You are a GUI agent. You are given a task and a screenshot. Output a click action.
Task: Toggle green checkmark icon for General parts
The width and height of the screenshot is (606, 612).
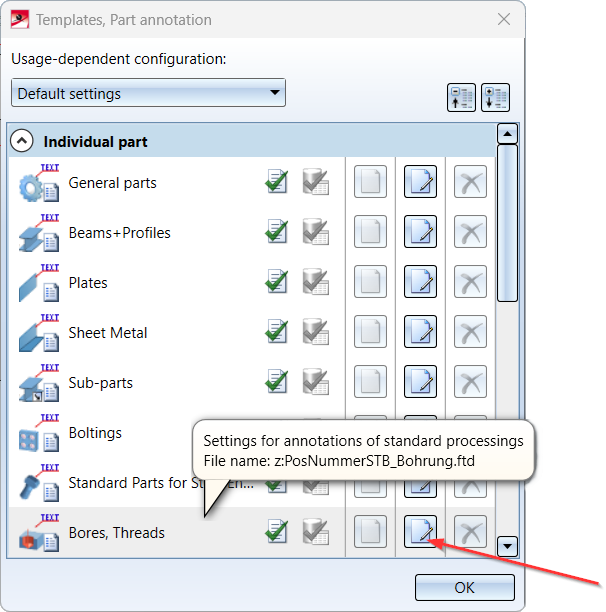click(277, 181)
